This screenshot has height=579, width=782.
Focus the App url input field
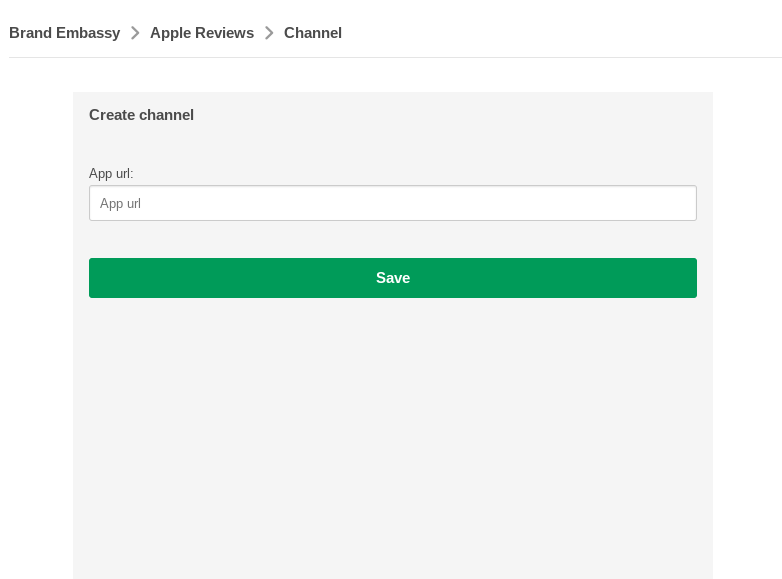(393, 203)
